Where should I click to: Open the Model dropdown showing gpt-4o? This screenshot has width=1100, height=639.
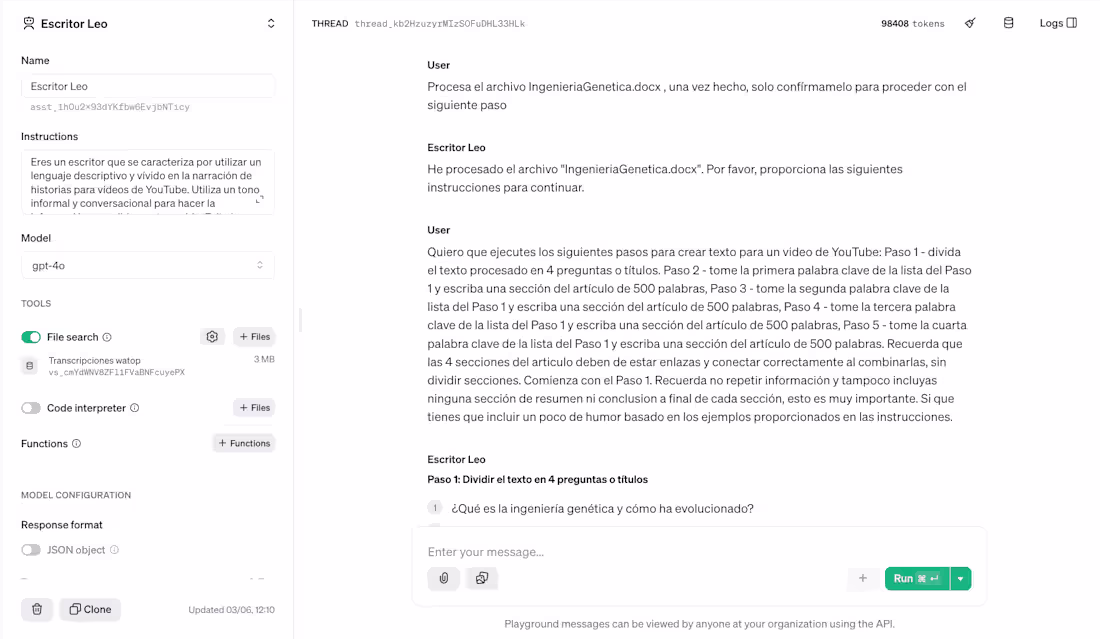147,265
